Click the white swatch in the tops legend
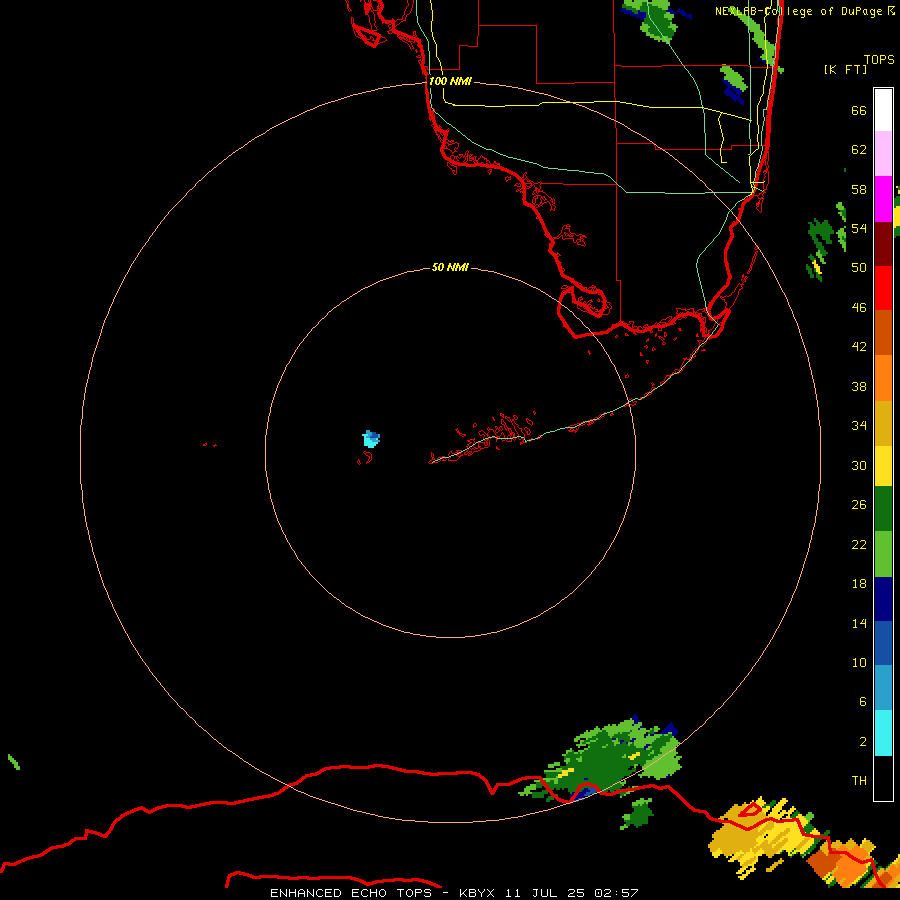 (x=883, y=110)
